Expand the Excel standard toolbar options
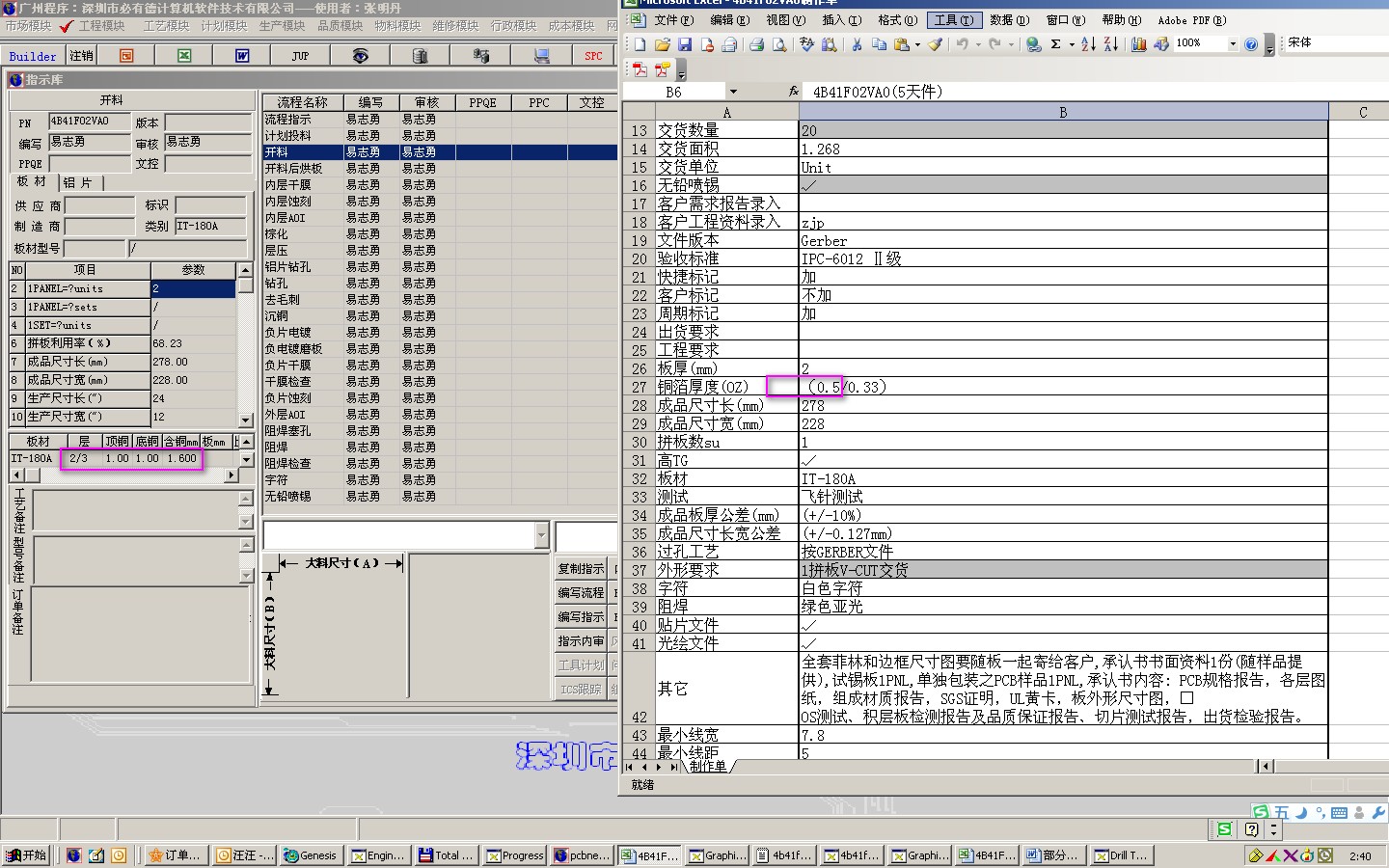 (x=1269, y=46)
